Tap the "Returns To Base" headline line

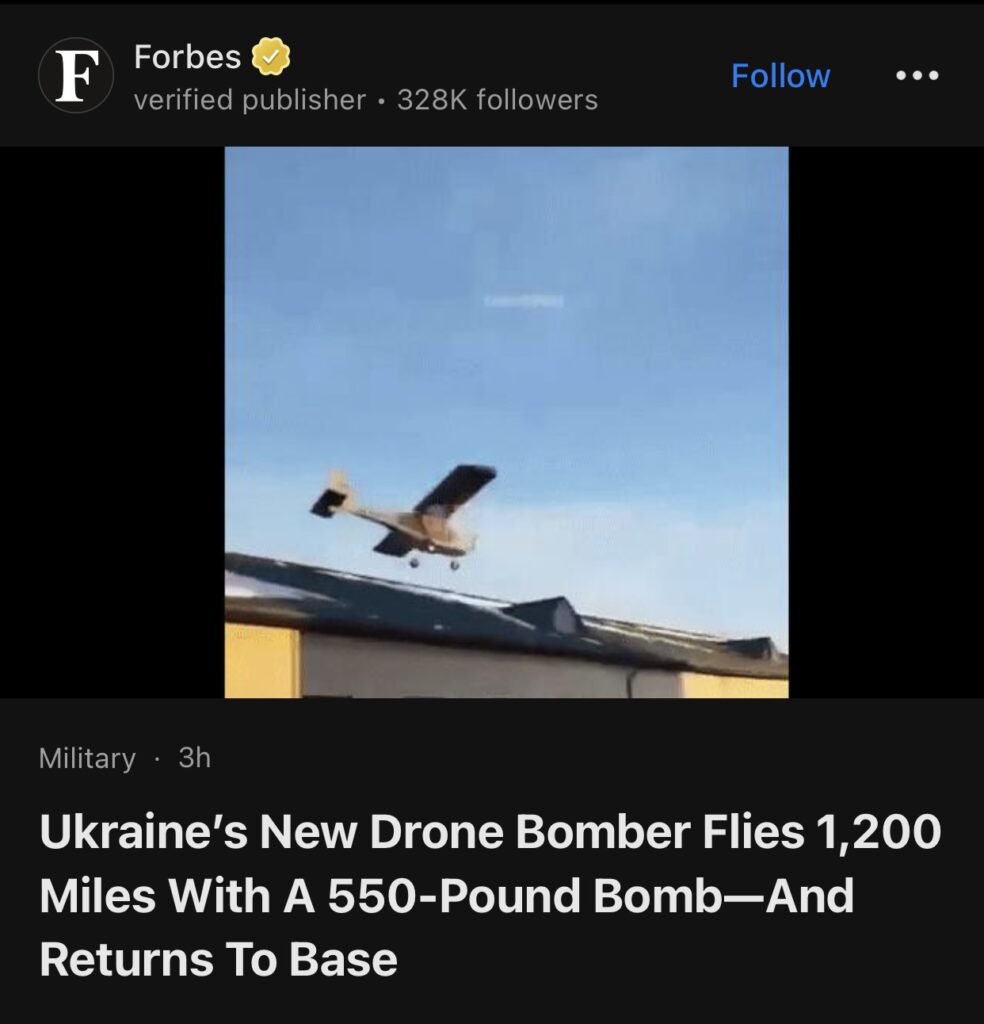point(218,959)
